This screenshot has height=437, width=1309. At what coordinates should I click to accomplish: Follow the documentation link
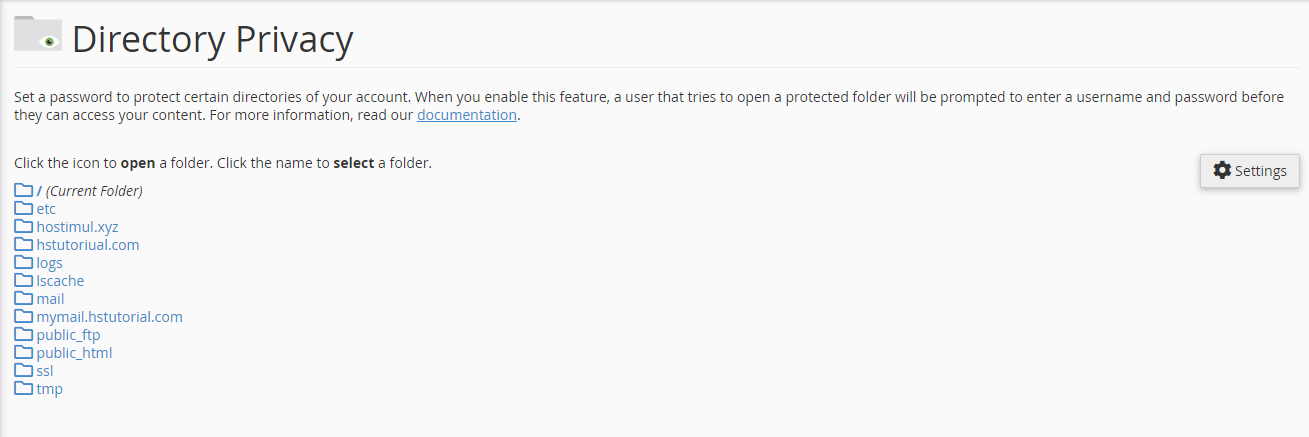click(x=466, y=115)
